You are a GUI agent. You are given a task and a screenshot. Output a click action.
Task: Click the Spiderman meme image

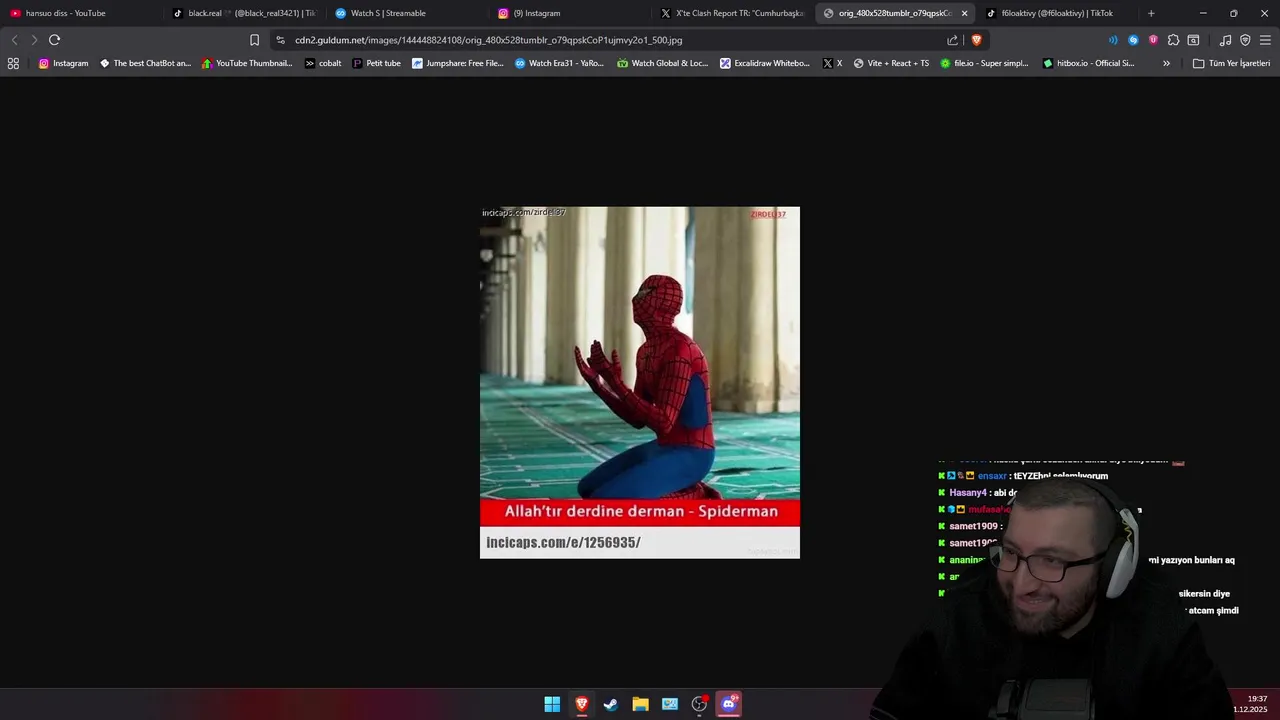point(640,382)
